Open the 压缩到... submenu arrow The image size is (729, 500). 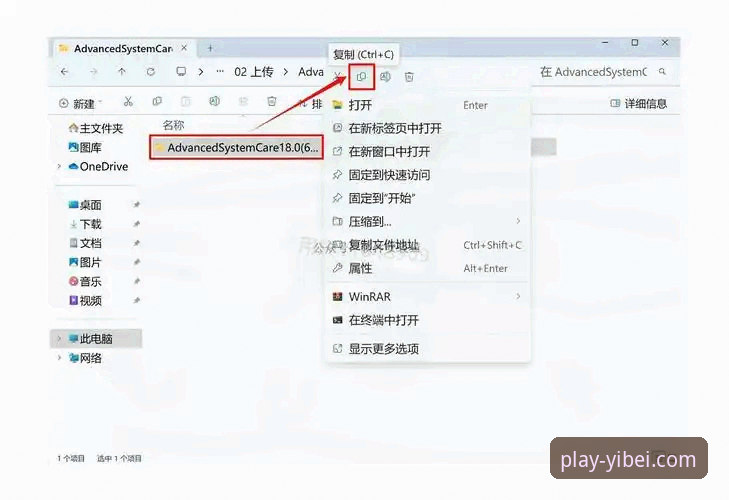(x=518, y=221)
